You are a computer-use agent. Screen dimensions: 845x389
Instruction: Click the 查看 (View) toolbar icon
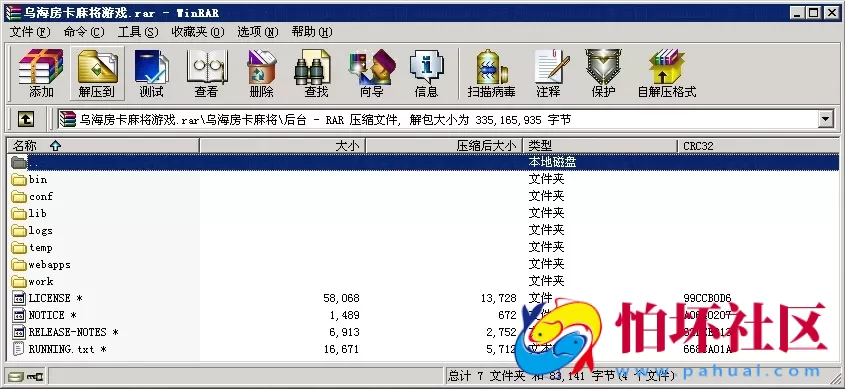(207, 67)
